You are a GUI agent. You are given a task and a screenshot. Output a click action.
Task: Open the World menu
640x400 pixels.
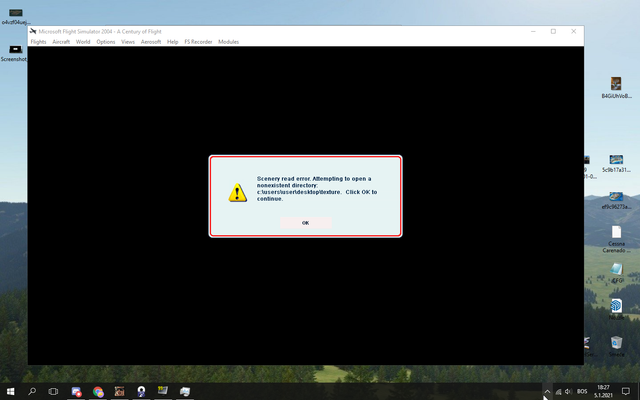click(x=83, y=42)
